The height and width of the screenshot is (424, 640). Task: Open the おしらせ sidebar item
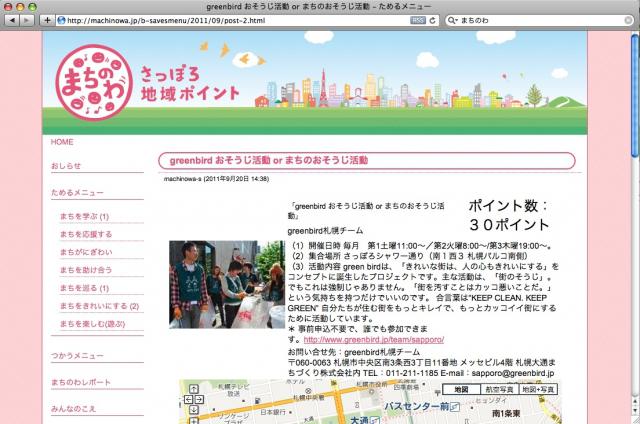point(66,166)
